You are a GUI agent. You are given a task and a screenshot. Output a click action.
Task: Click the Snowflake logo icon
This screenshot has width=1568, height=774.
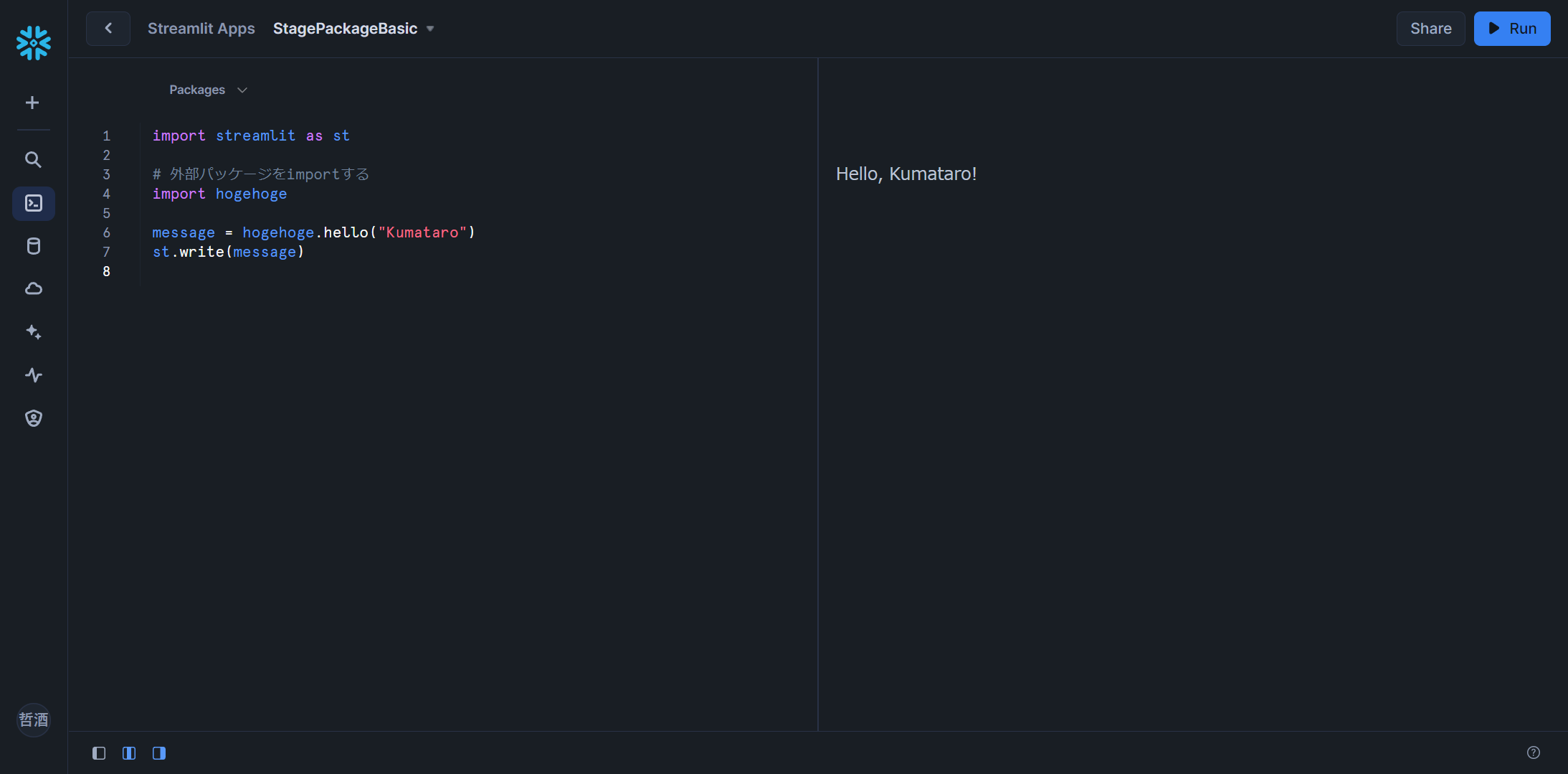[33, 43]
